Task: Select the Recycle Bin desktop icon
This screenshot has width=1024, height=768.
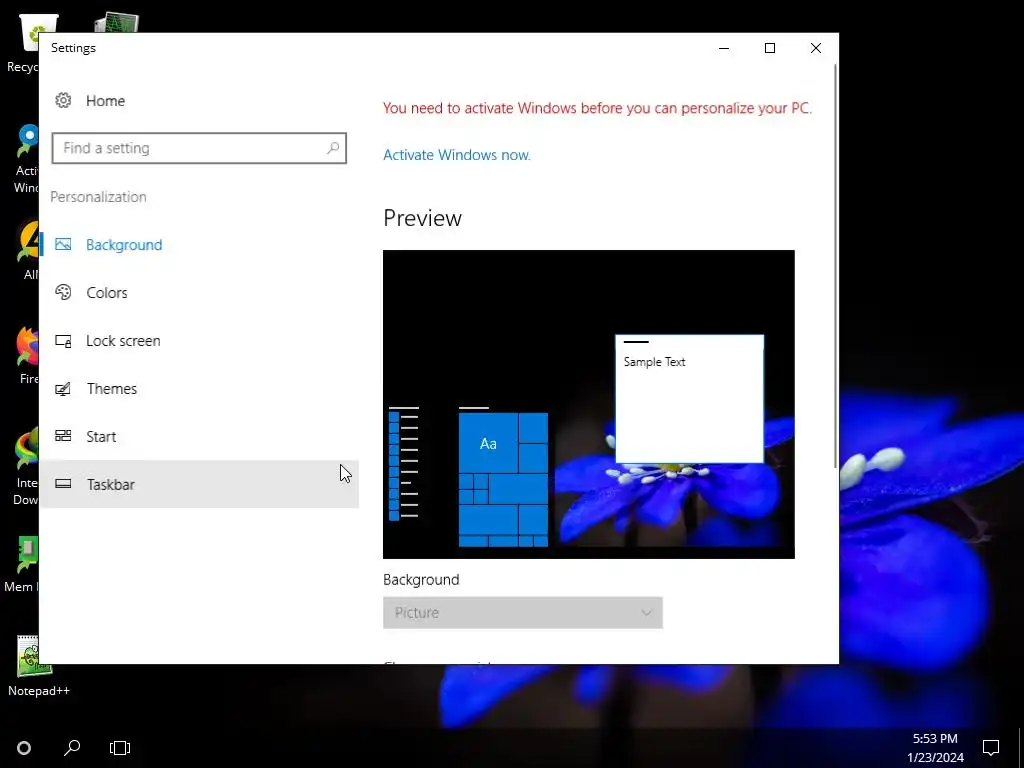Action: coord(23,42)
